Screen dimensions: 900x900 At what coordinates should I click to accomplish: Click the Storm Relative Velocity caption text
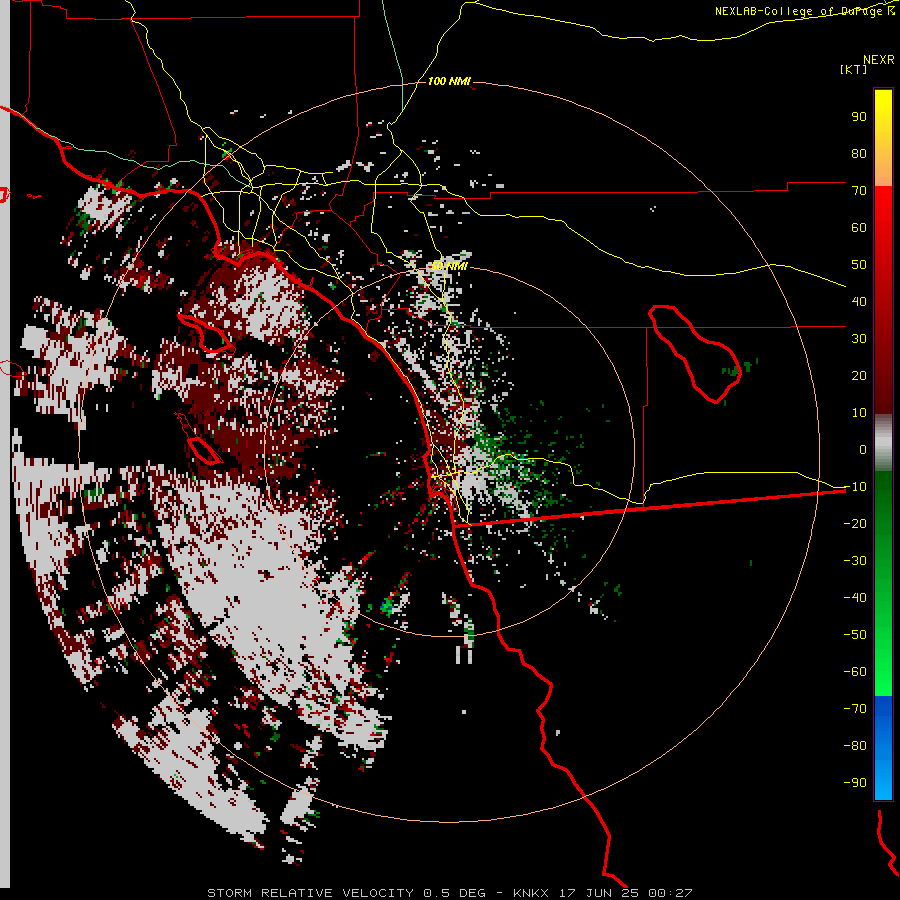pyautogui.click(x=310, y=893)
